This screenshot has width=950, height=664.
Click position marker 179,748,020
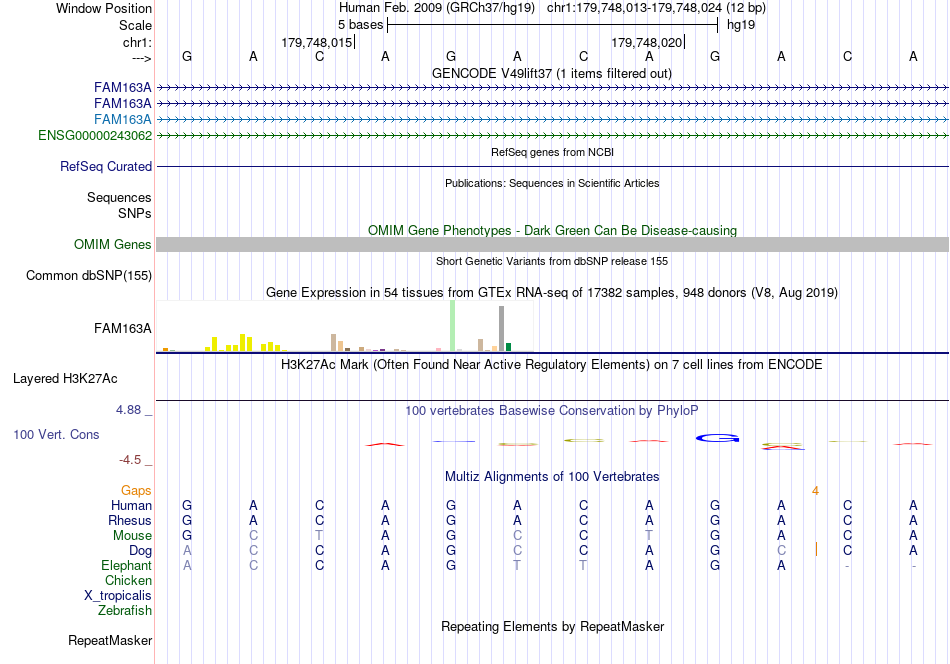(x=647, y=42)
